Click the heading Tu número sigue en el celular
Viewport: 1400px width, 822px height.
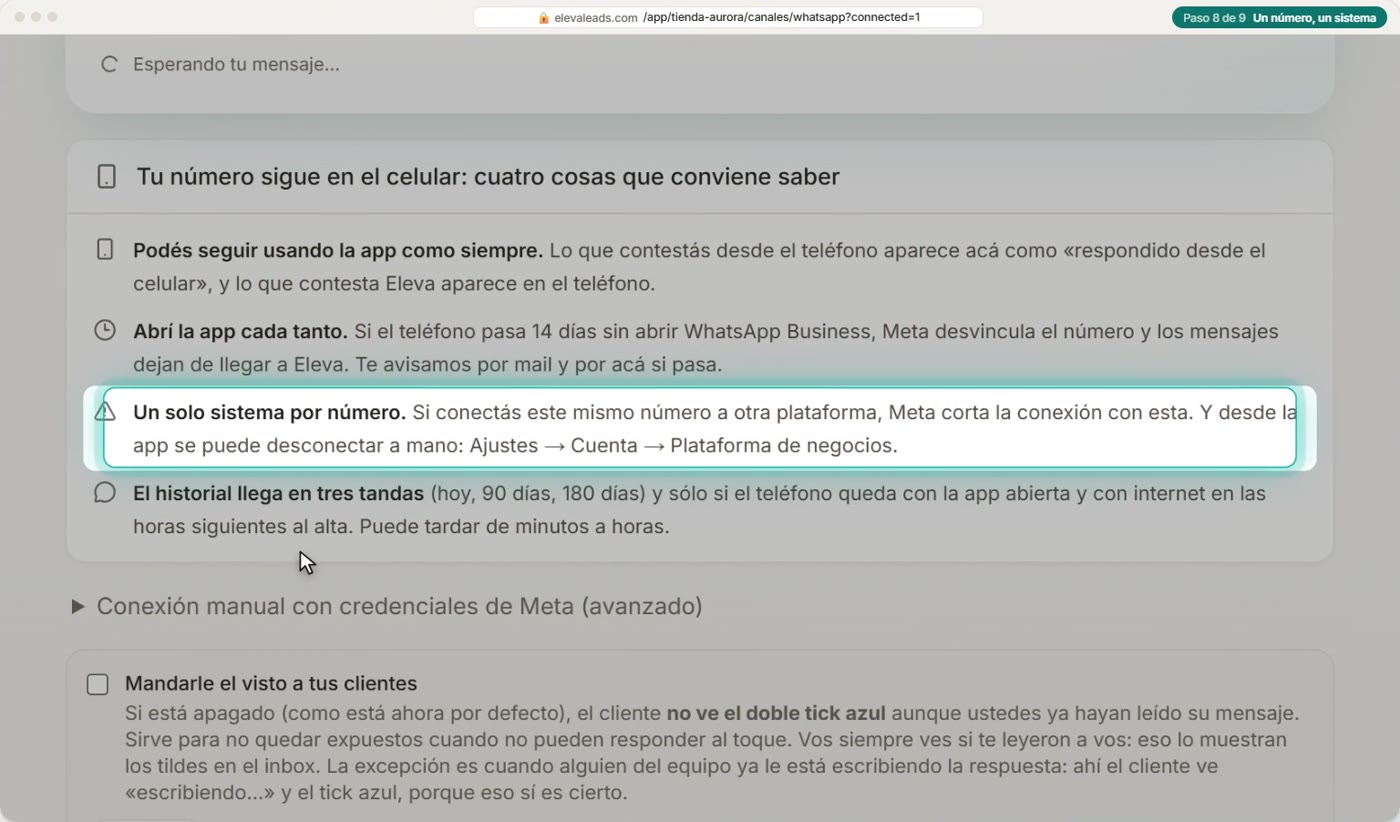[488, 177]
